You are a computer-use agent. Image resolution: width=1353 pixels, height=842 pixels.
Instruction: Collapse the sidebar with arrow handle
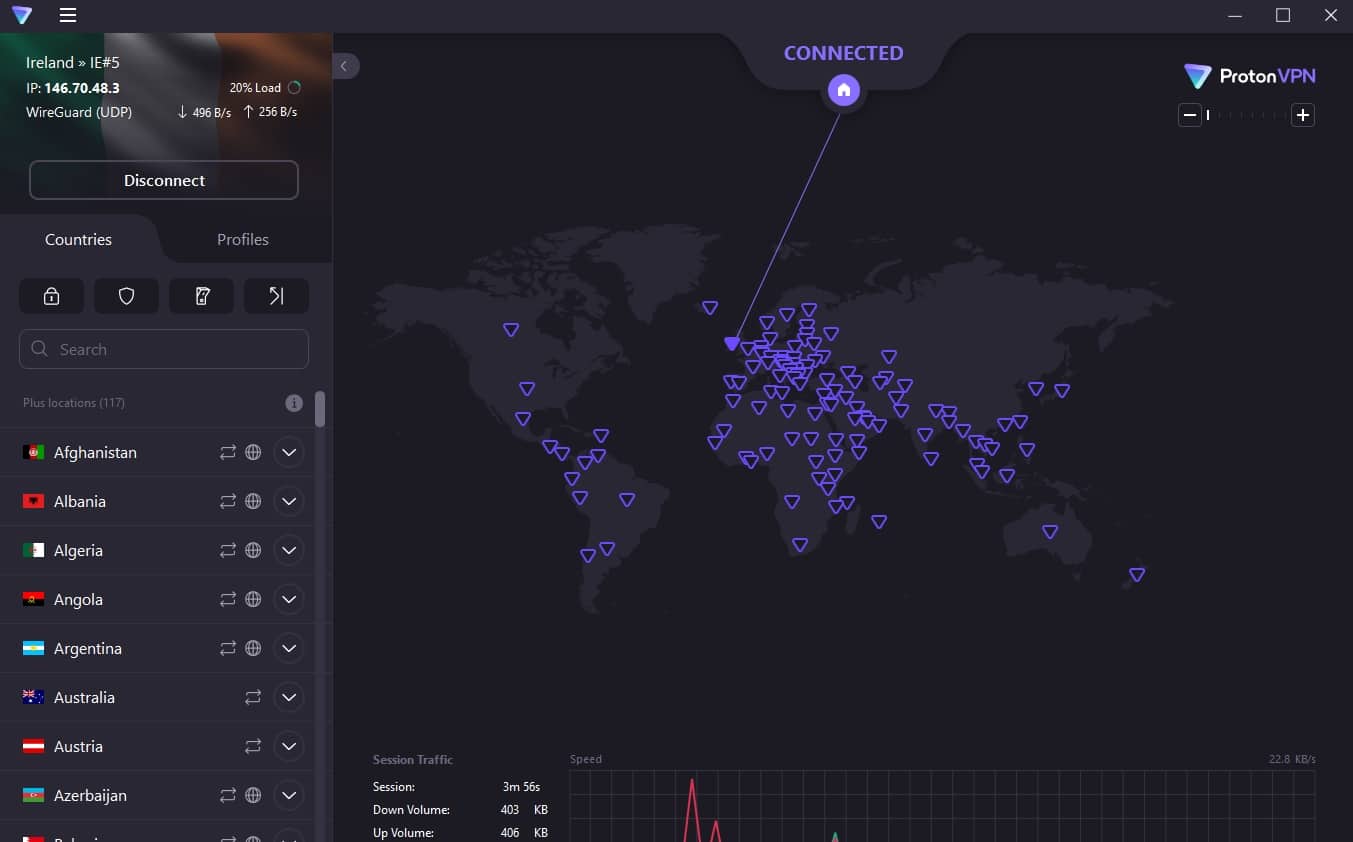coord(344,66)
